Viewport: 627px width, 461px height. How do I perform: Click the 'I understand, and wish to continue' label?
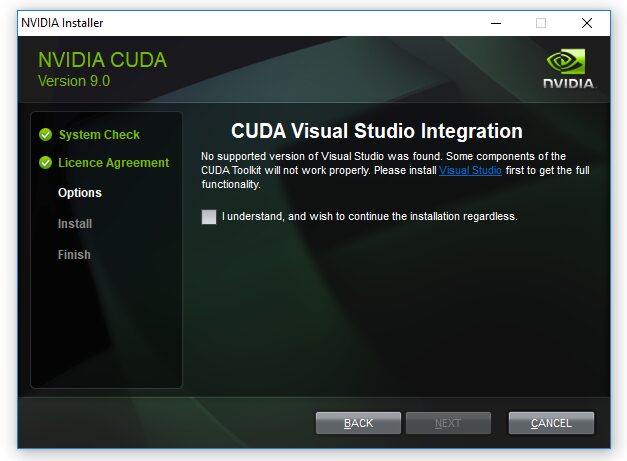click(x=369, y=216)
